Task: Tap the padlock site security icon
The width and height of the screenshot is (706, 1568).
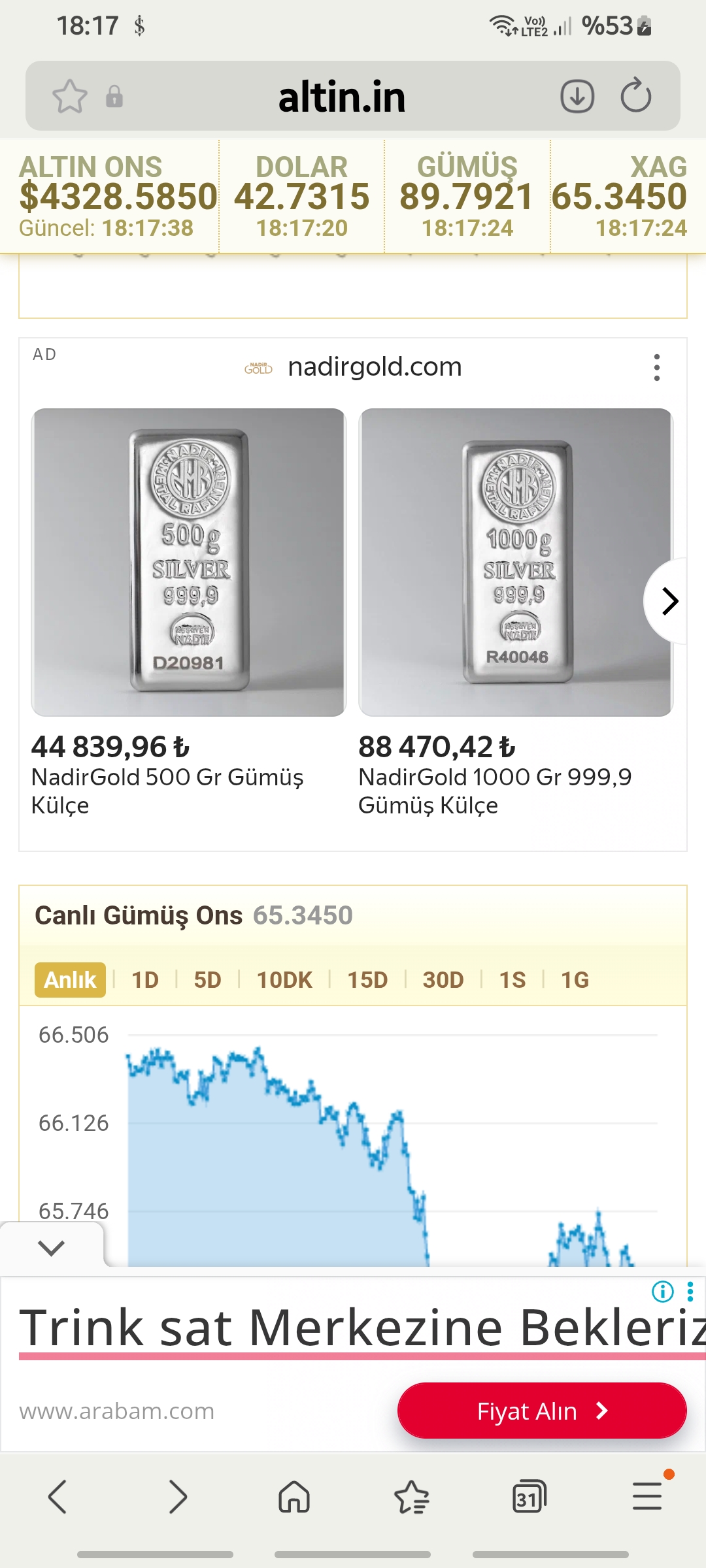Action: point(114,97)
